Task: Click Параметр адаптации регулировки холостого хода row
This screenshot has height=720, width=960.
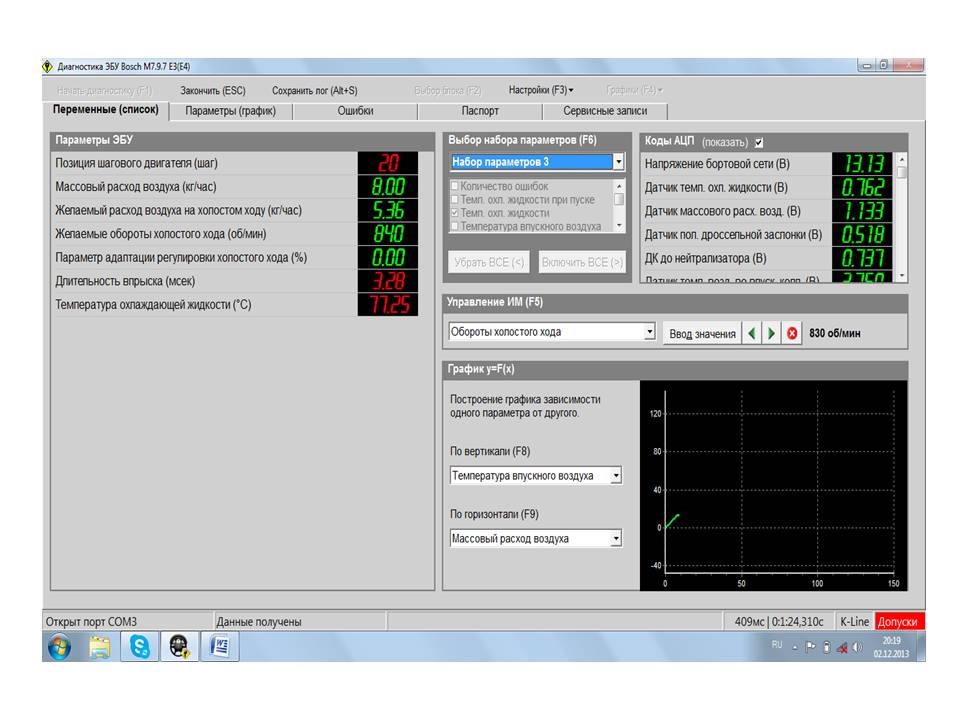Action: (235, 257)
